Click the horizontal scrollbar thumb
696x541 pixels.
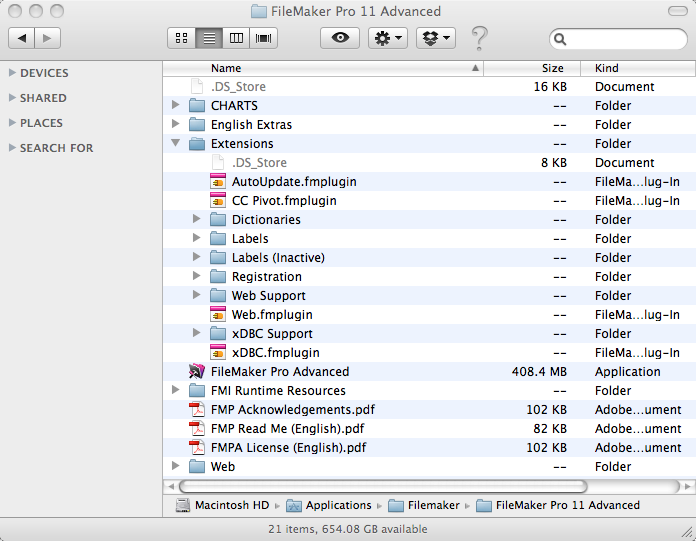point(383,486)
